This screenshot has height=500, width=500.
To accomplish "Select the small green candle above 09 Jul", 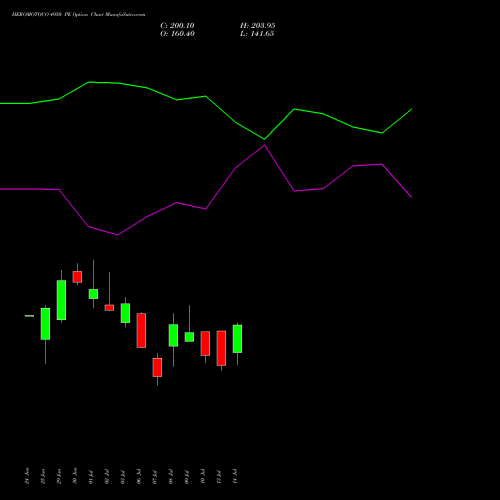I will click(189, 337).
